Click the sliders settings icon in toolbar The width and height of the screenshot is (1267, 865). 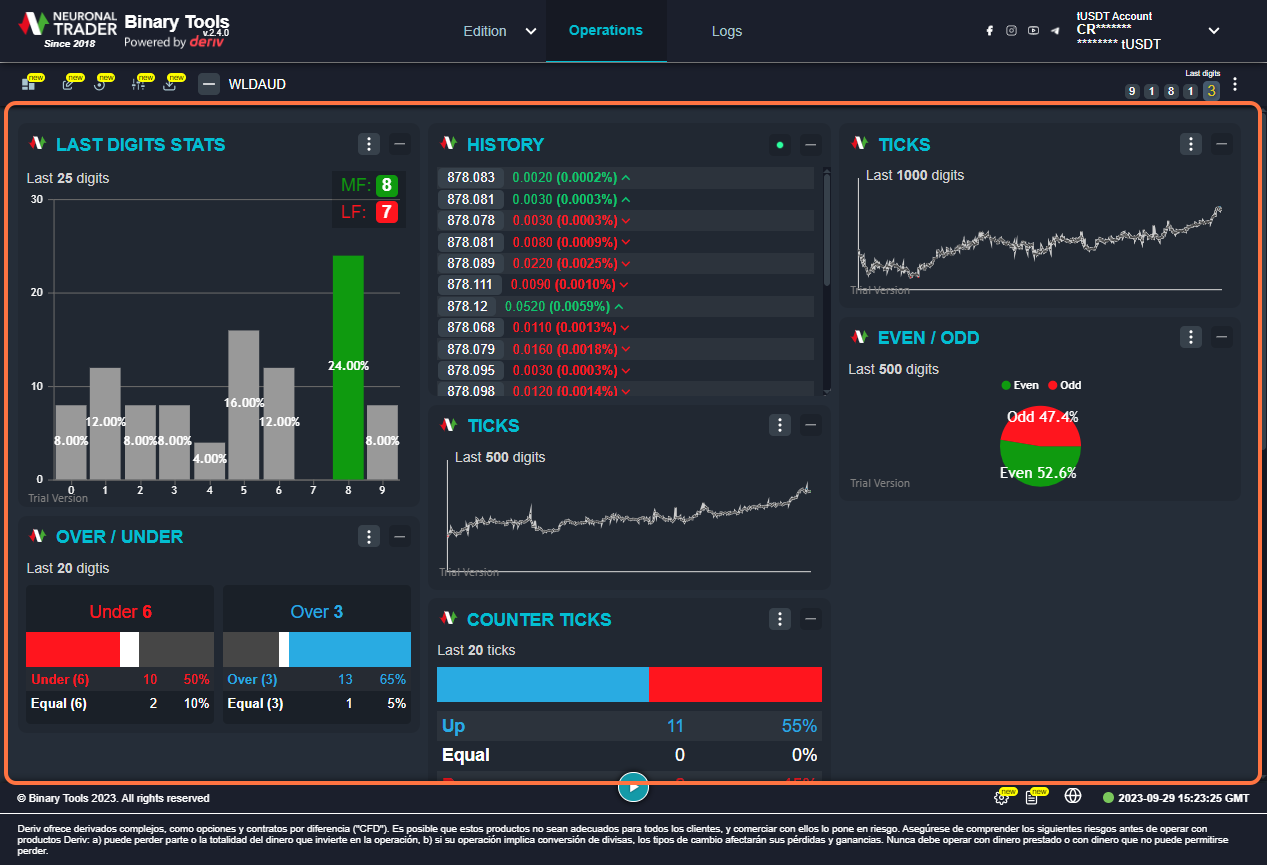(139, 85)
